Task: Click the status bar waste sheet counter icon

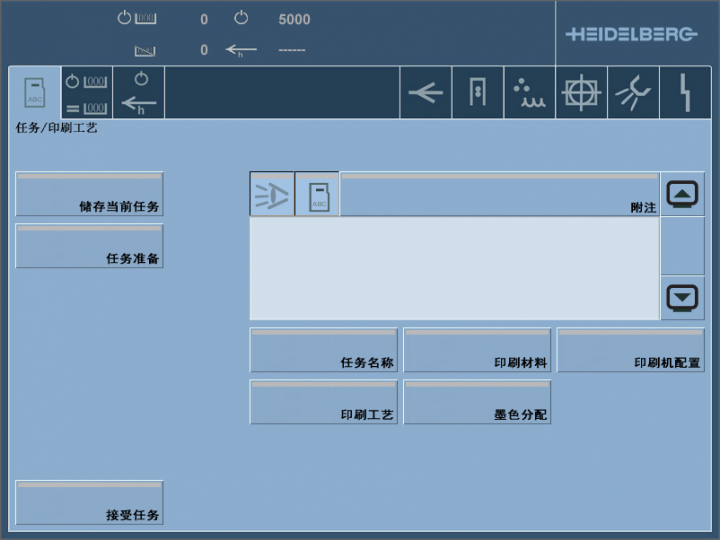Action: [x=145, y=51]
